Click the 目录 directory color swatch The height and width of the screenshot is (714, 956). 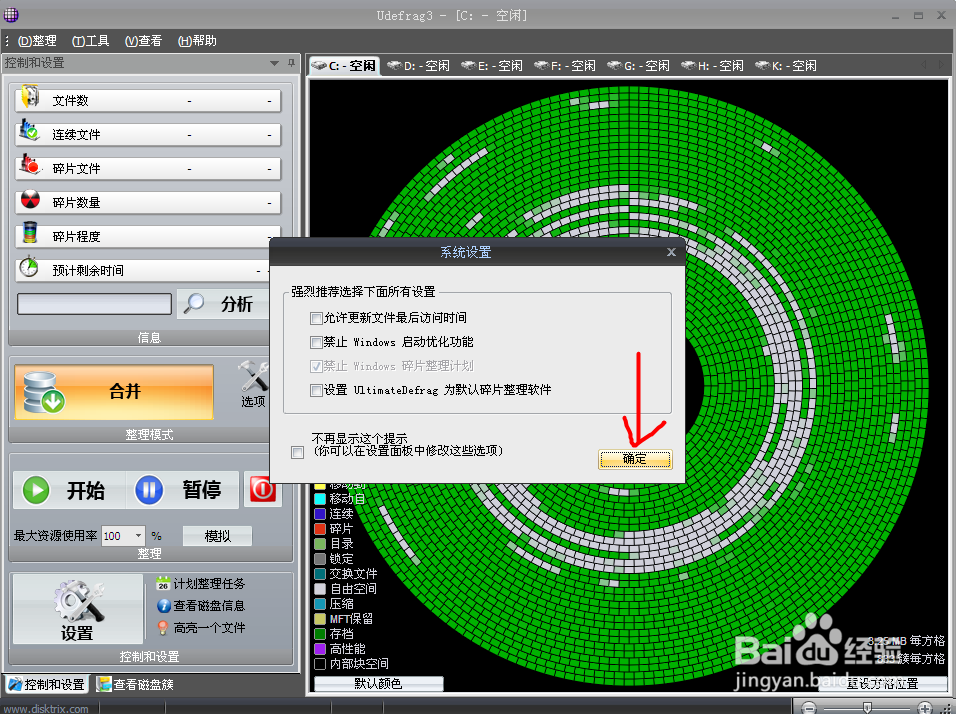(x=319, y=543)
